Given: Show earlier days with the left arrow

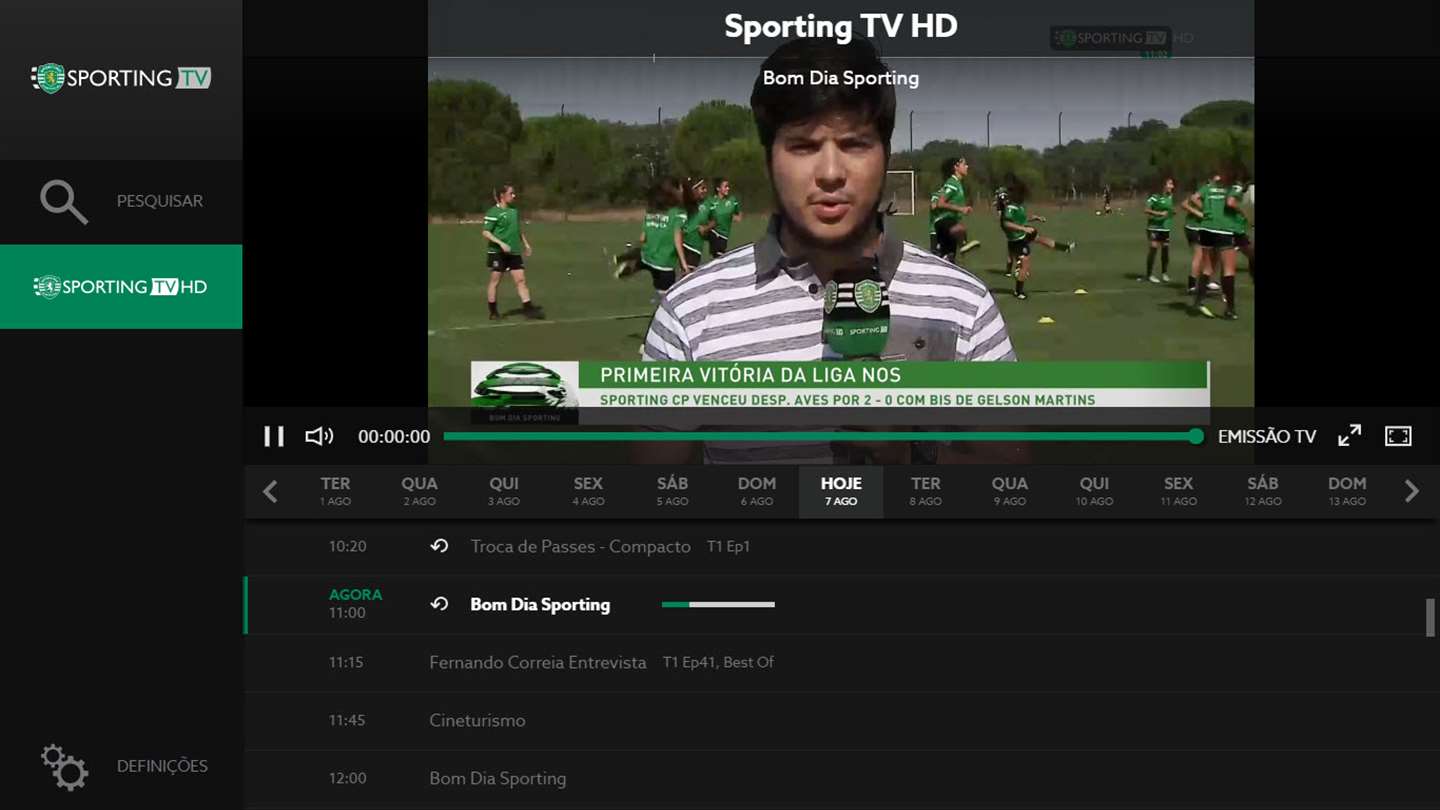Looking at the screenshot, I should point(270,491).
